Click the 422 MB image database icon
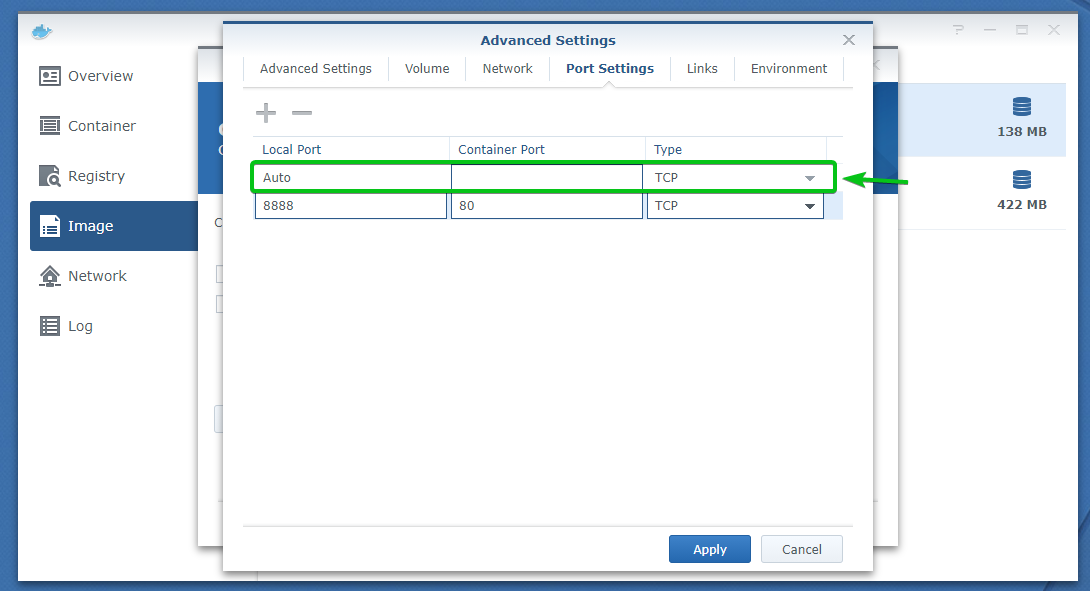The image size is (1090, 591). (x=1021, y=180)
